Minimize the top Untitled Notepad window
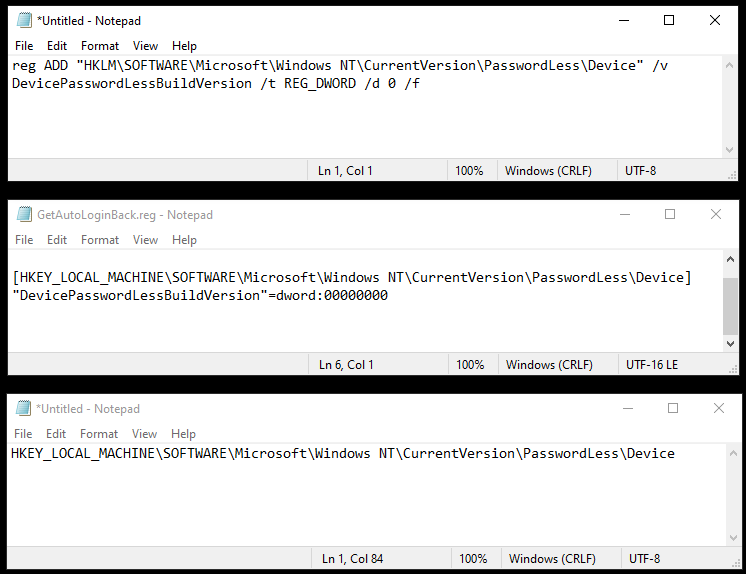The width and height of the screenshot is (746, 574). pyautogui.click(x=624, y=20)
